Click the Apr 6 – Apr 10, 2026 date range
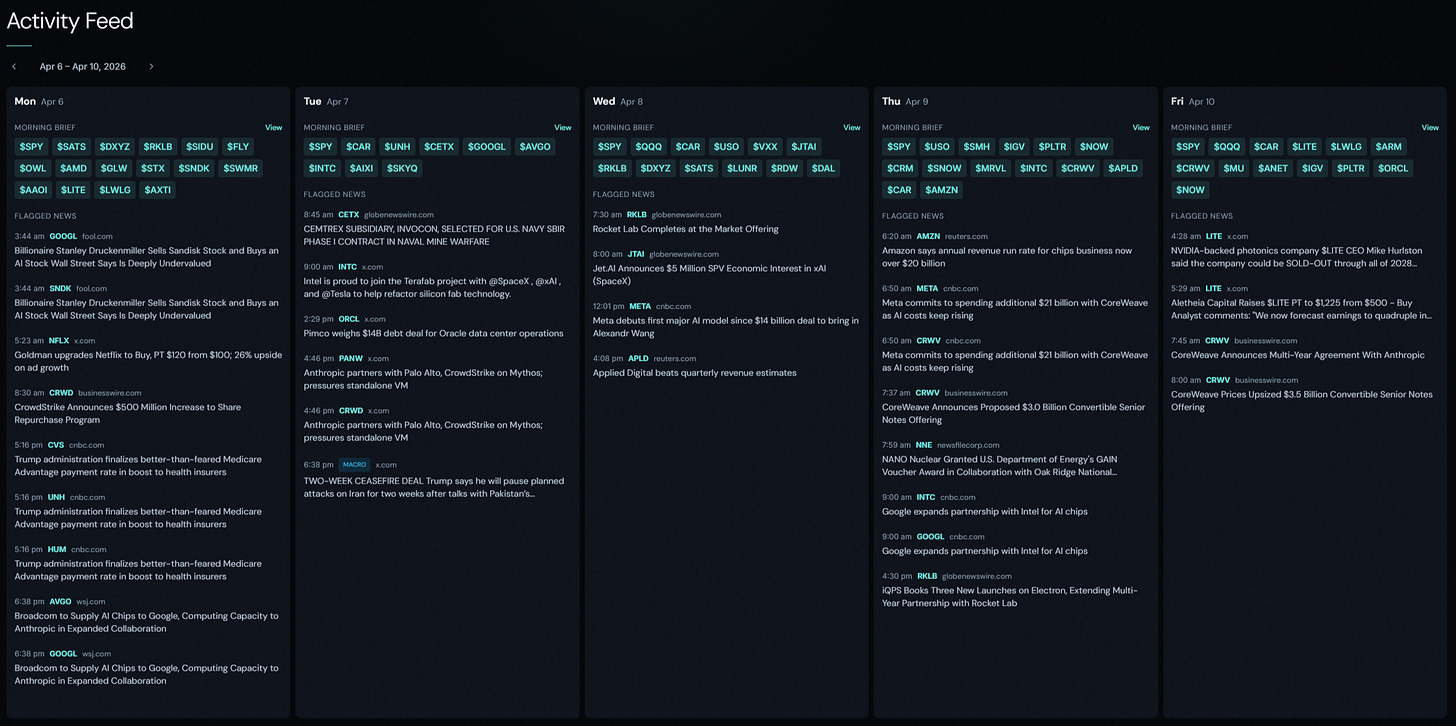 (83, 67)
